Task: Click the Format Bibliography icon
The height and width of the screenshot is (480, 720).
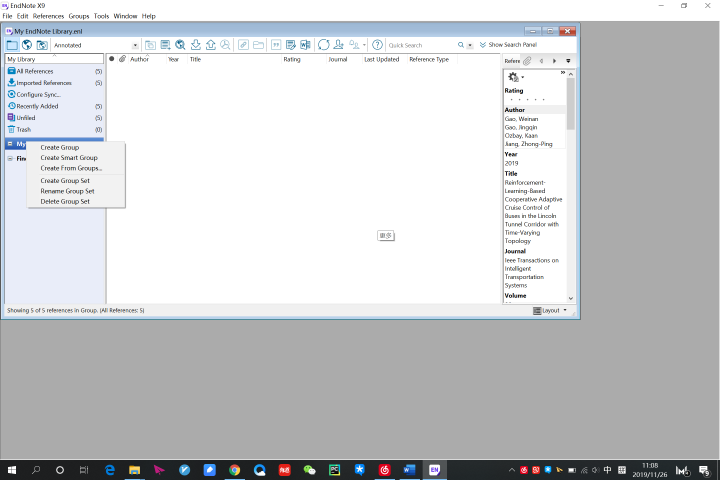Action: pos(291,45)
